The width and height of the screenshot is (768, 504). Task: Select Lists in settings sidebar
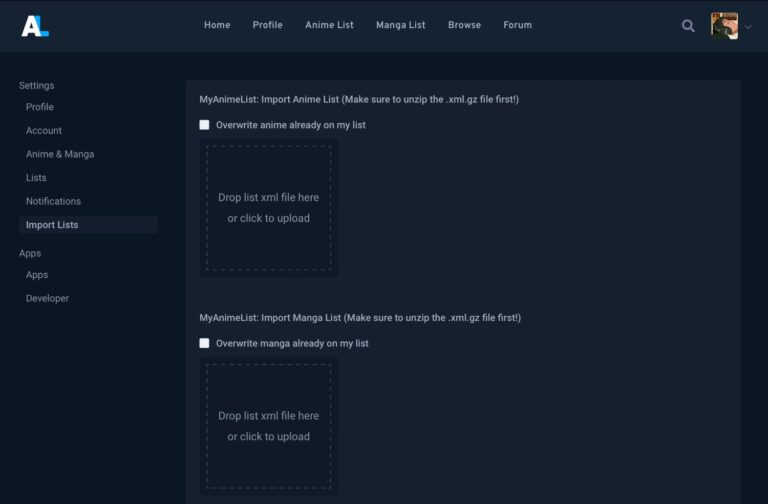[36, 178]
